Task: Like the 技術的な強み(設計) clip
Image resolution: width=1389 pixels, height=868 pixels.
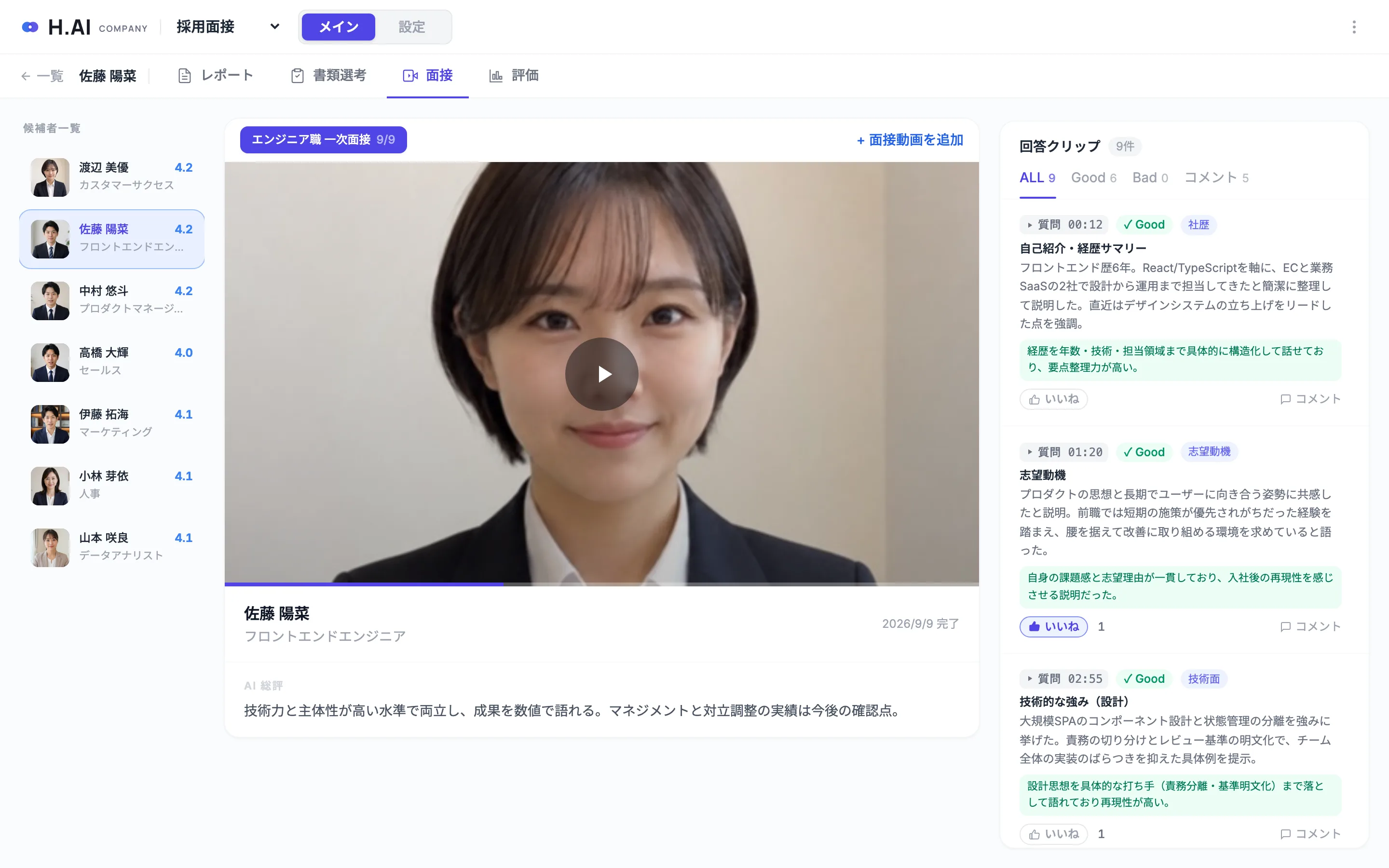Action: point(1053,834)
